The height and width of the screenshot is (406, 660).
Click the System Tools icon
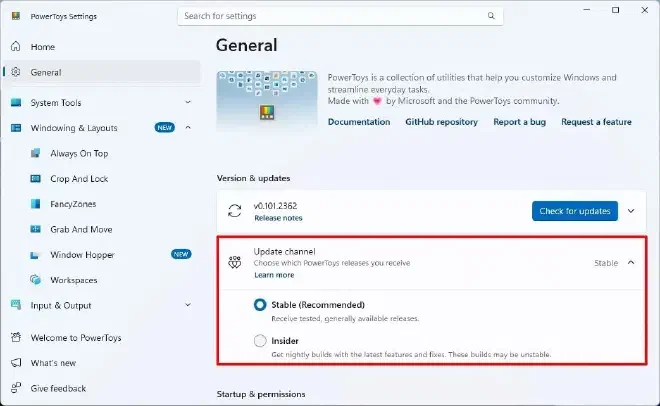coord(16,102)
